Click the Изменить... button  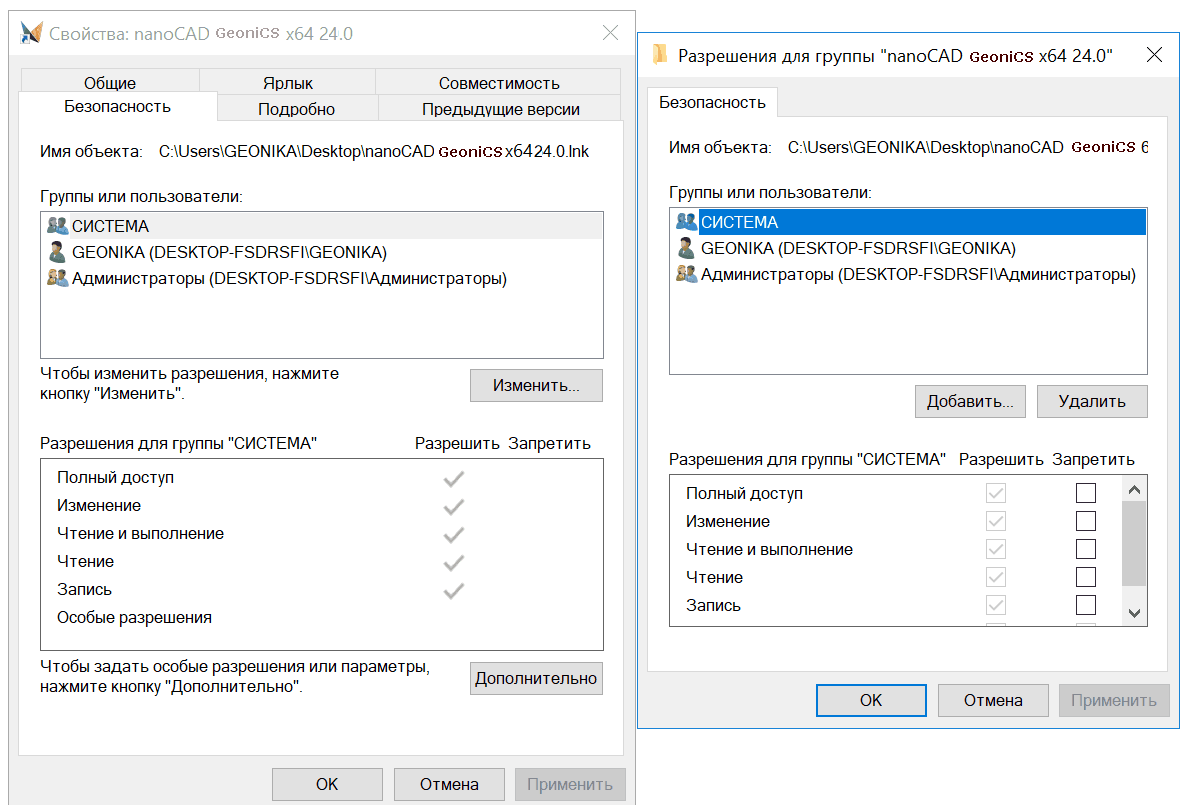click(536, 385)
